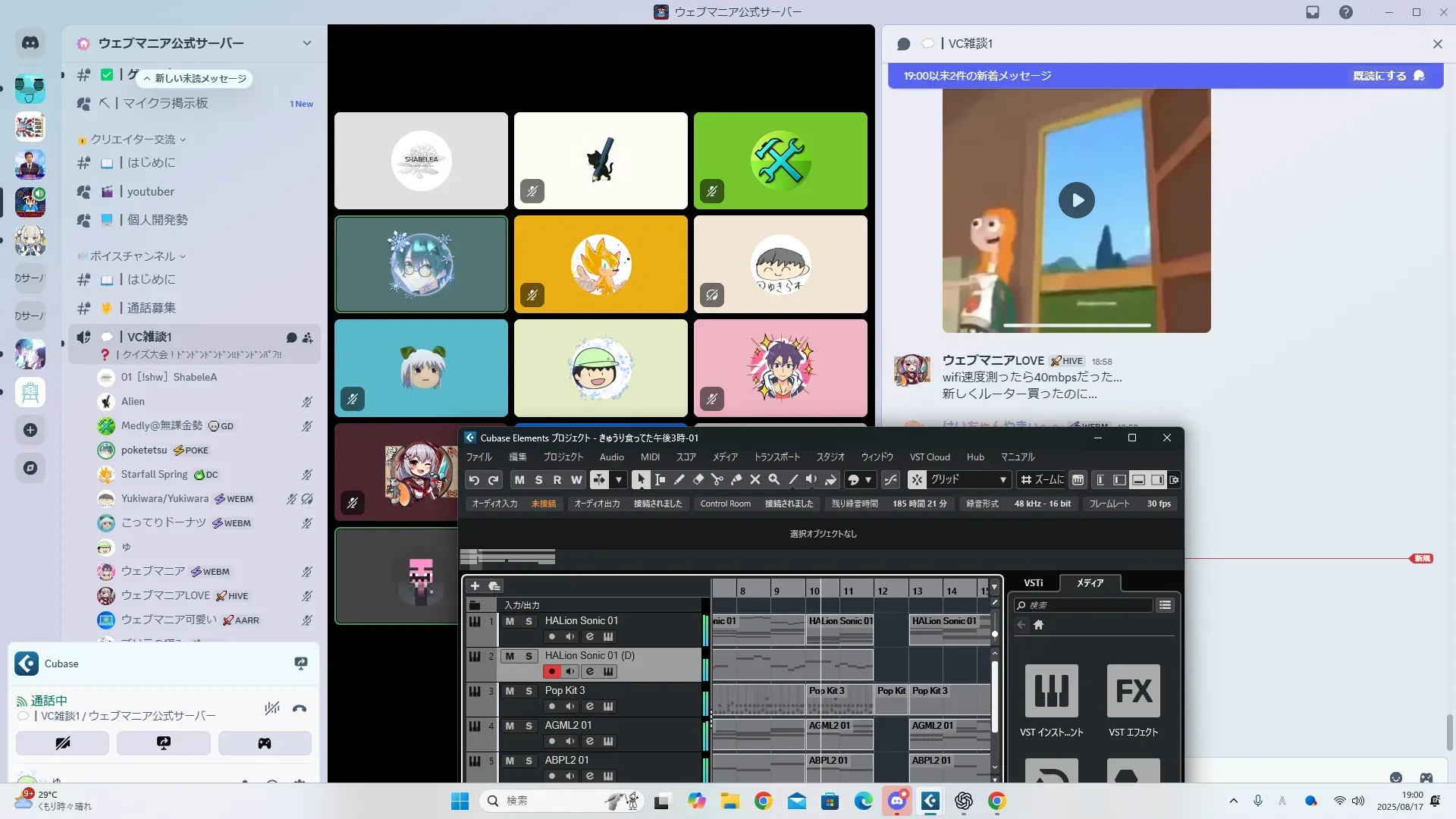The image size is (1456, 819).
Task: Solo the AGML2 01 track
Action: [529, 726]
